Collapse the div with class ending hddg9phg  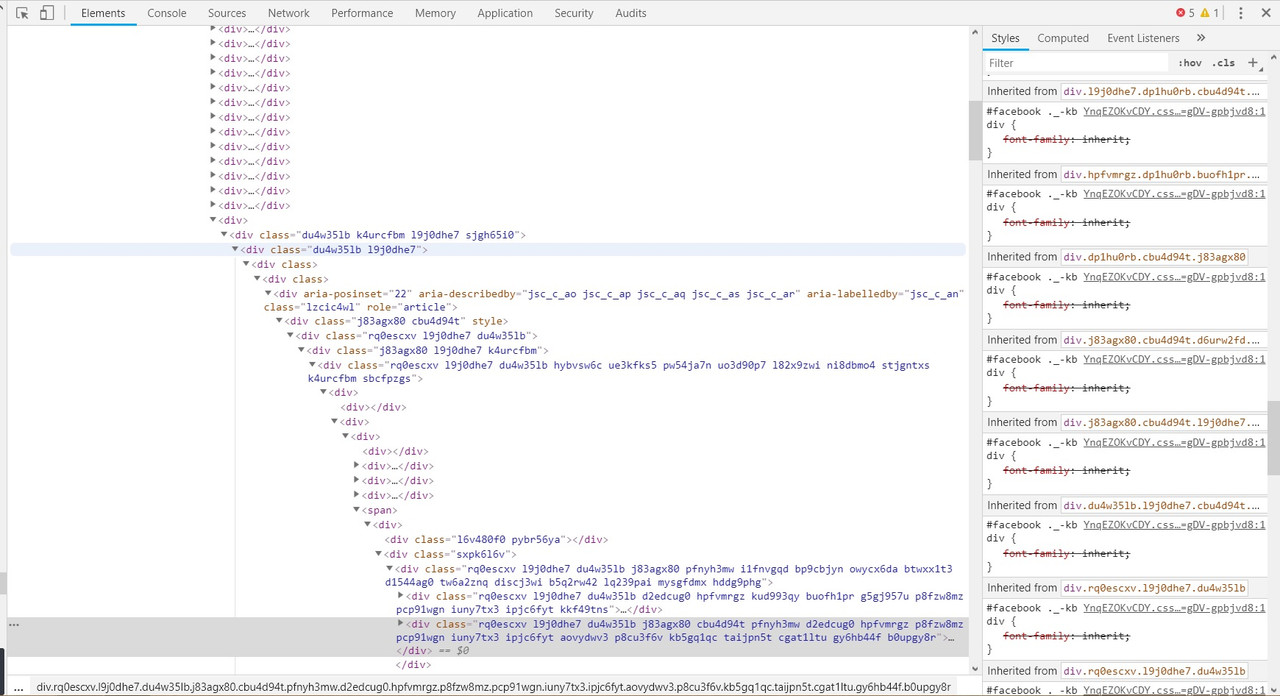coord(389,569)
